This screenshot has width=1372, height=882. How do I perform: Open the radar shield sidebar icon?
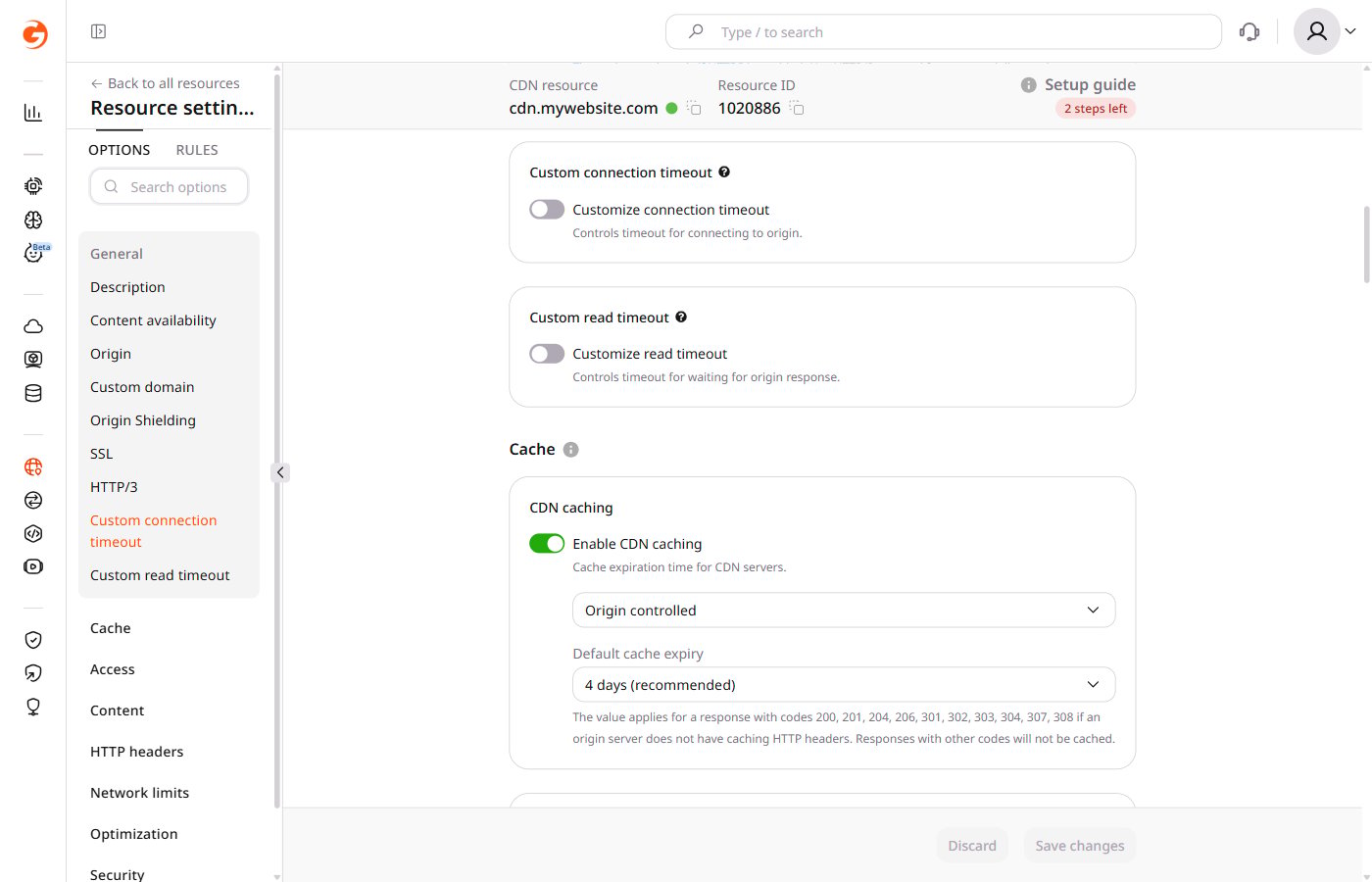pyautogui.click(x=33, y=673)
